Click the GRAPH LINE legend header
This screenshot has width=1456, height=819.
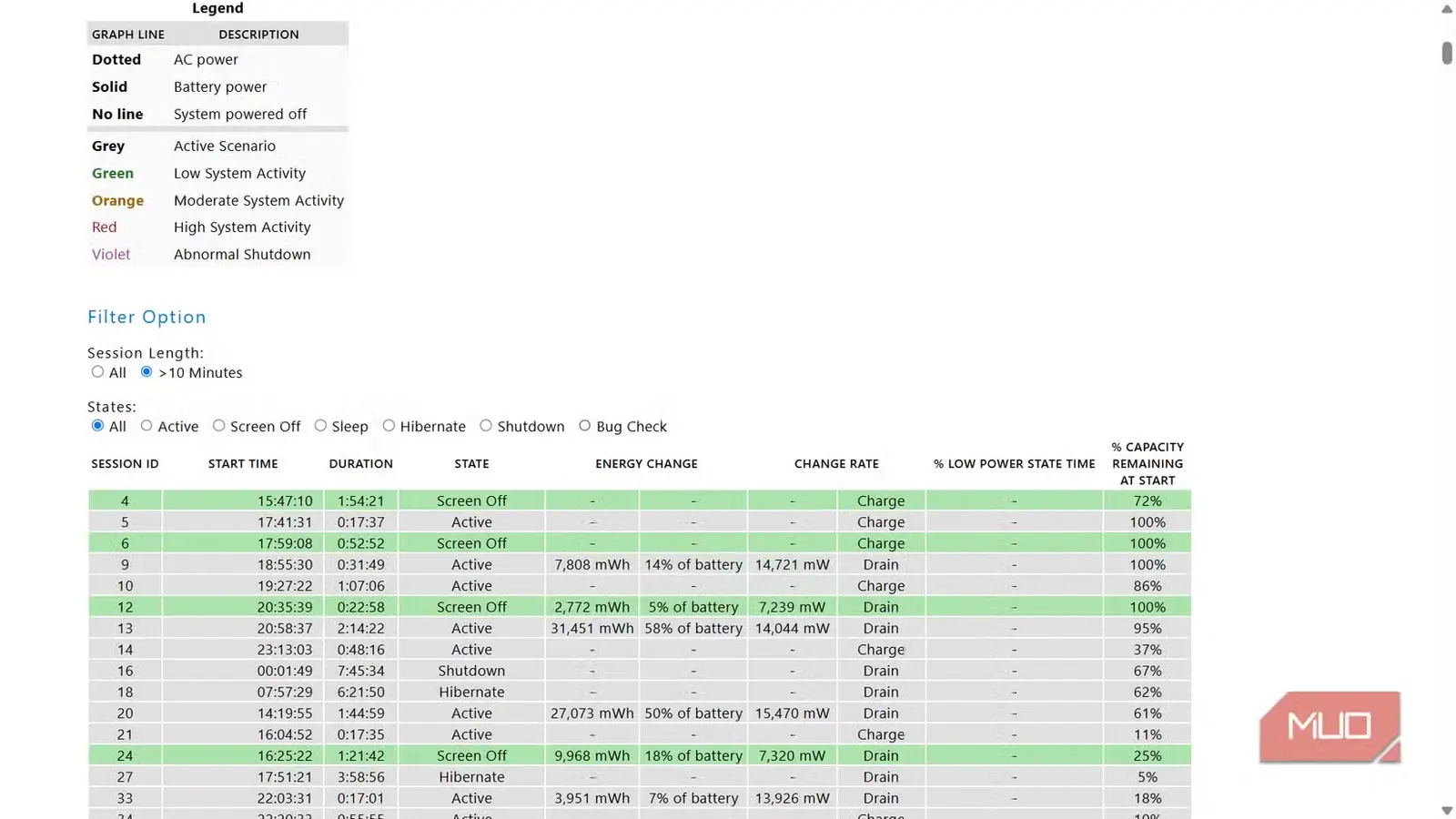click(x=128, y=35)
